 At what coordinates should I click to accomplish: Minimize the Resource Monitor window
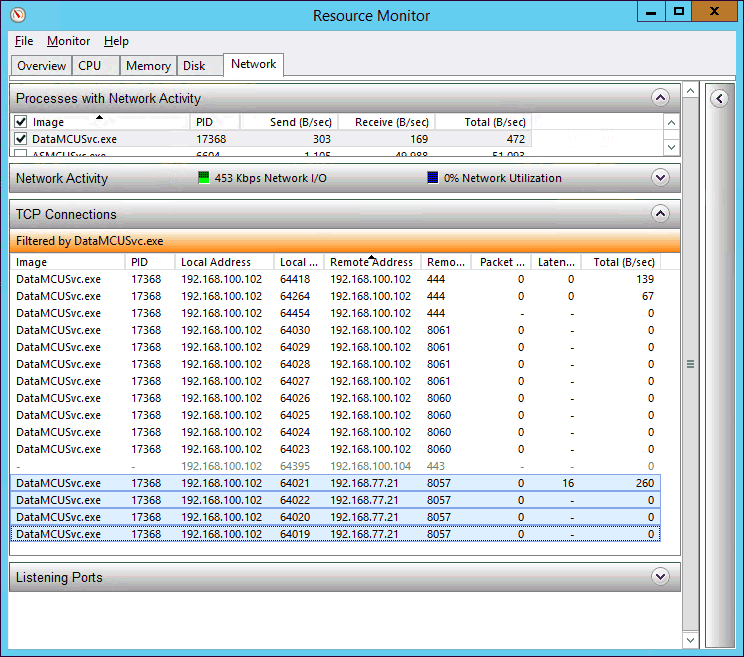click(x=651, y=11)
